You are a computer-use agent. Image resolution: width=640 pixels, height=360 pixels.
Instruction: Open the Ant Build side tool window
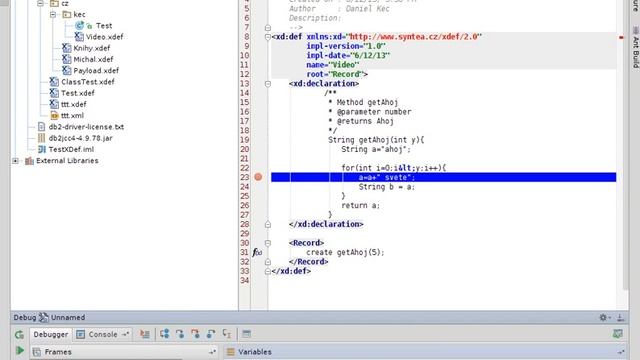(635, 46)
